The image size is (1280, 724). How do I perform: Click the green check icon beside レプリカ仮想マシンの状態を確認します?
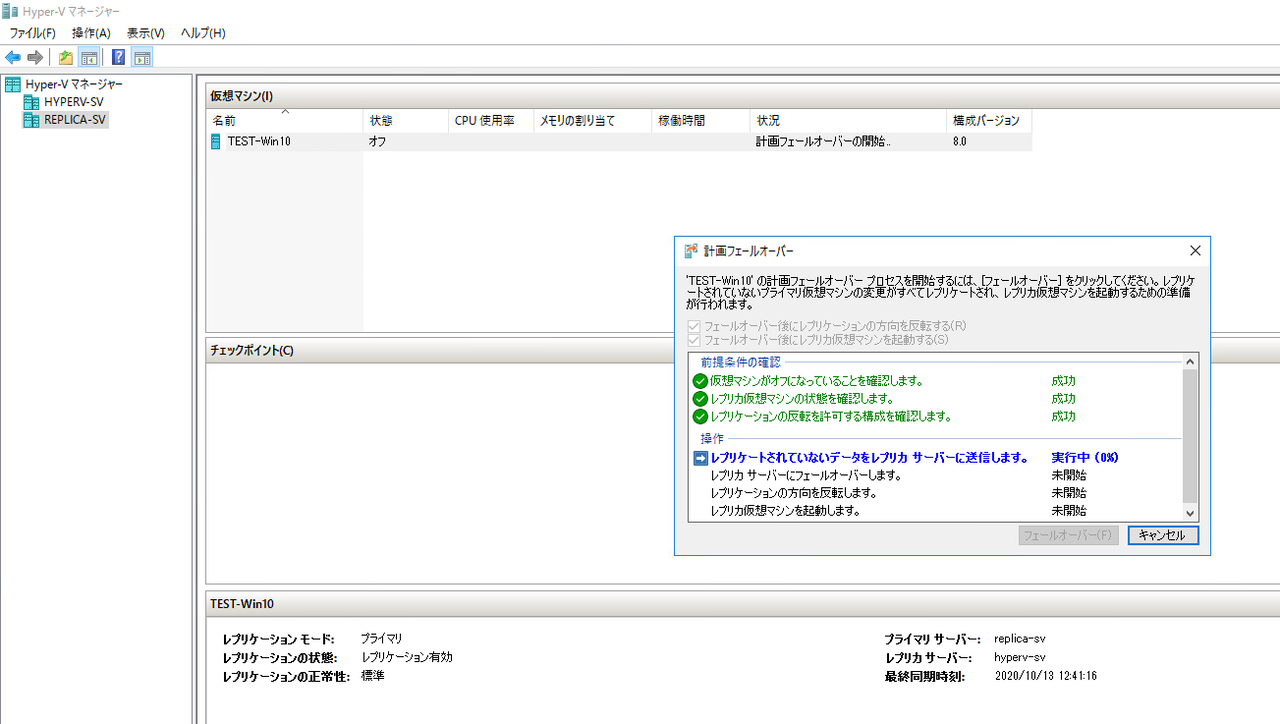pyautogui.click(x=700, y=399)
